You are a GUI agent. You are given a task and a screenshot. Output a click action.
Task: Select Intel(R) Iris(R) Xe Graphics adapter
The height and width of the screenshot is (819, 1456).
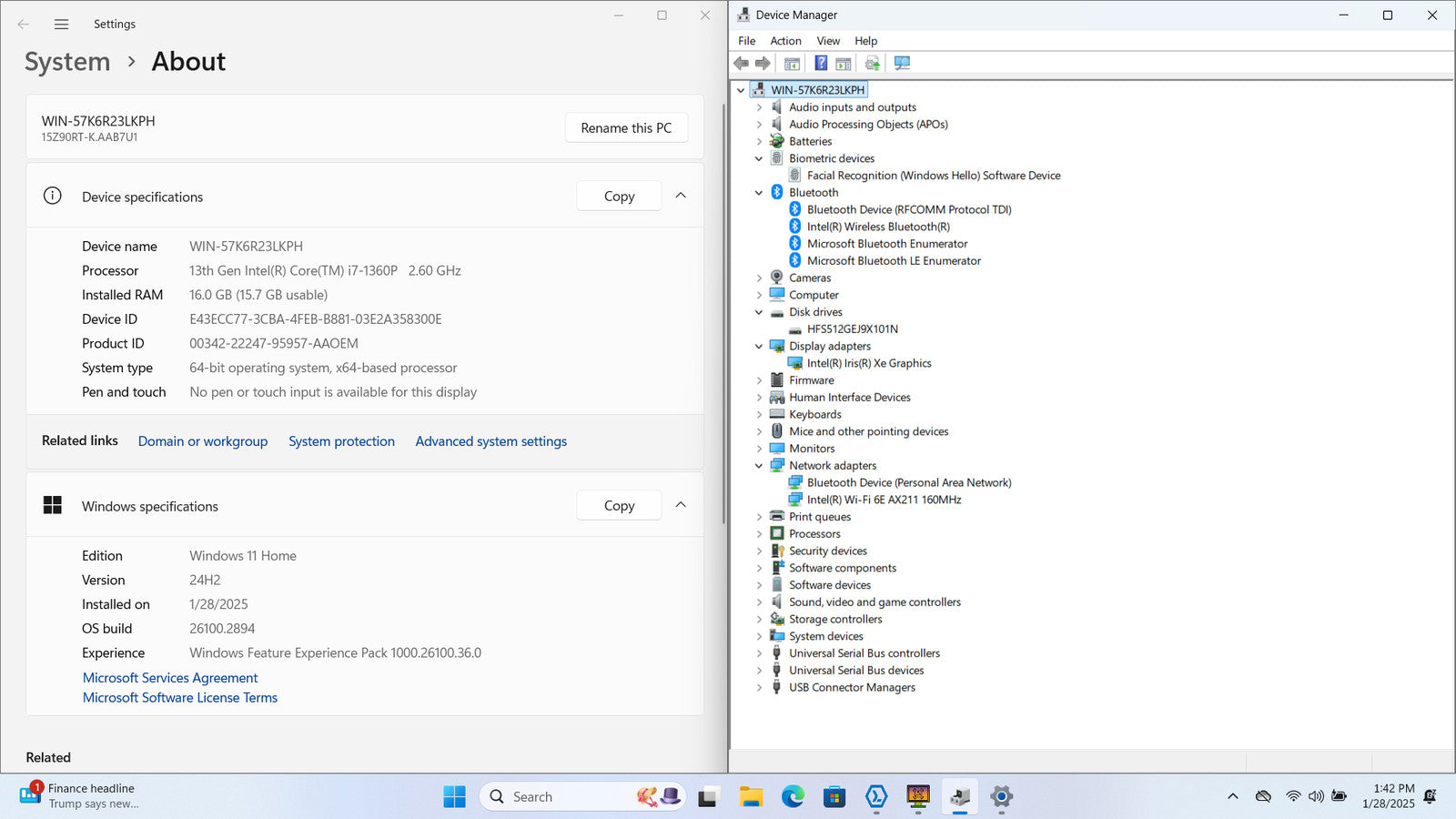tap(869, 363)
